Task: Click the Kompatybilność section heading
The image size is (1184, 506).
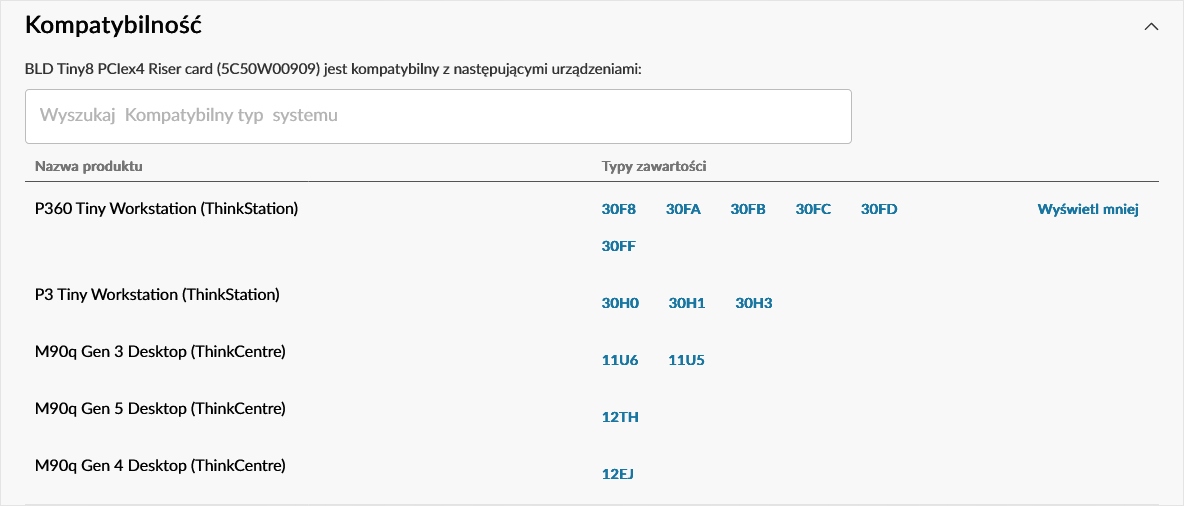Action: pyautogui.click(x=116, y=25)
